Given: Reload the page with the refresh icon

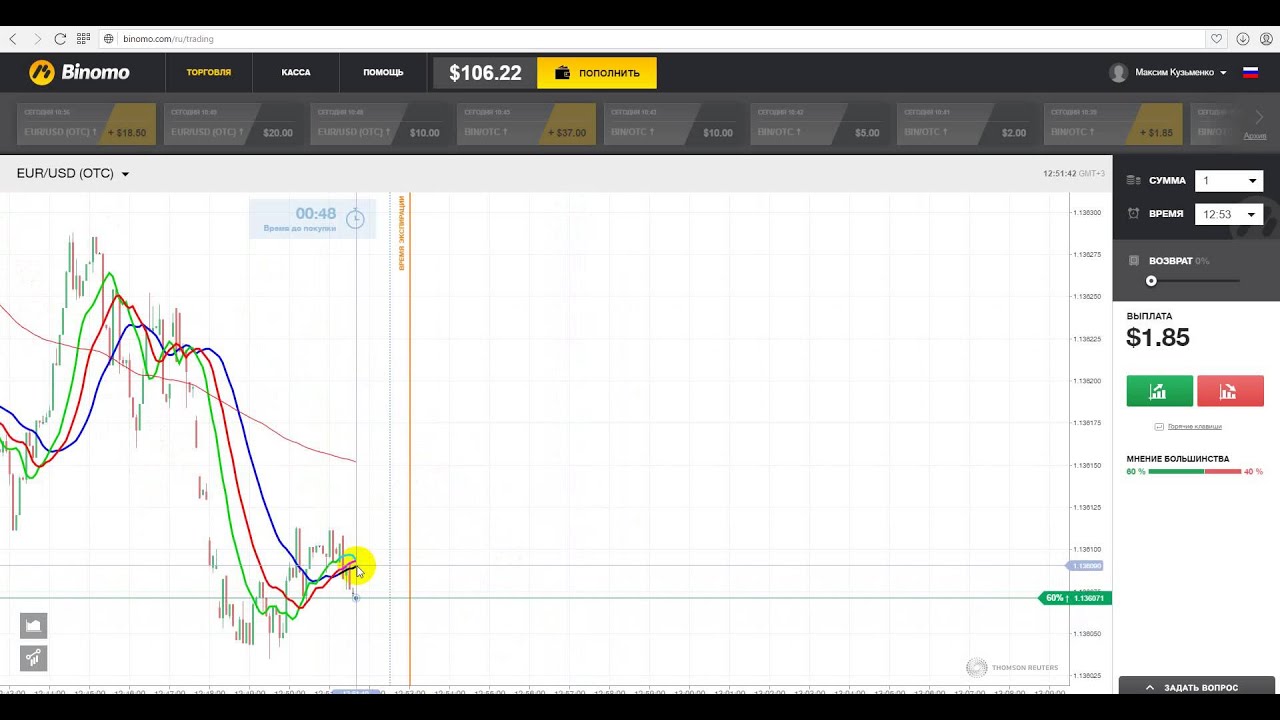Looking at the screenshot, I should point(60,39).
